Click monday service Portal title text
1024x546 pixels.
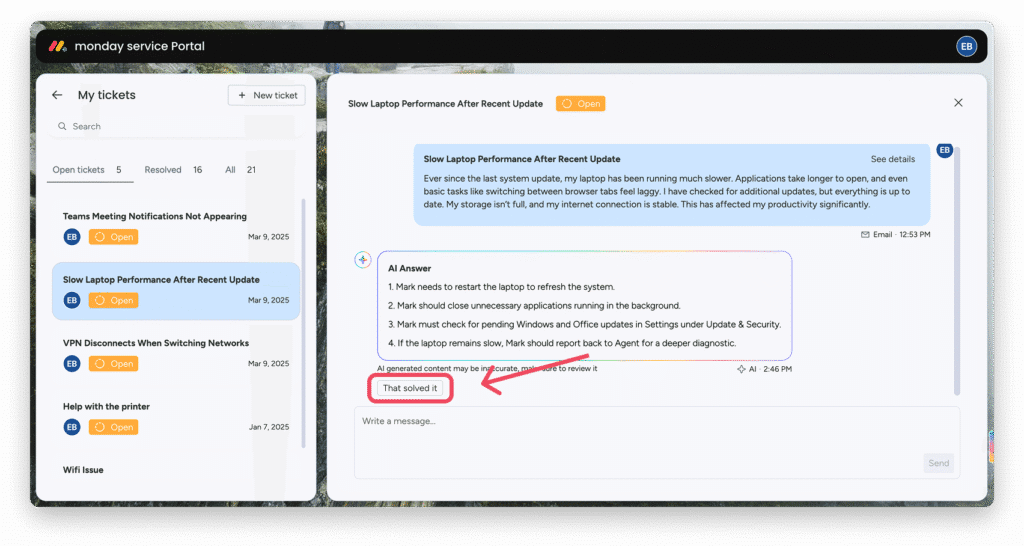point(140,46)
